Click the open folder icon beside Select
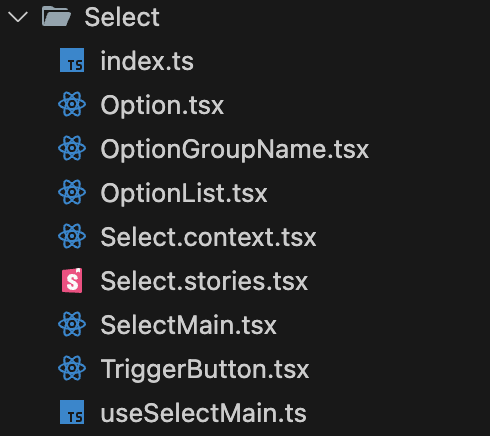This screenshot has height=436, width=490. click(56, 16)
